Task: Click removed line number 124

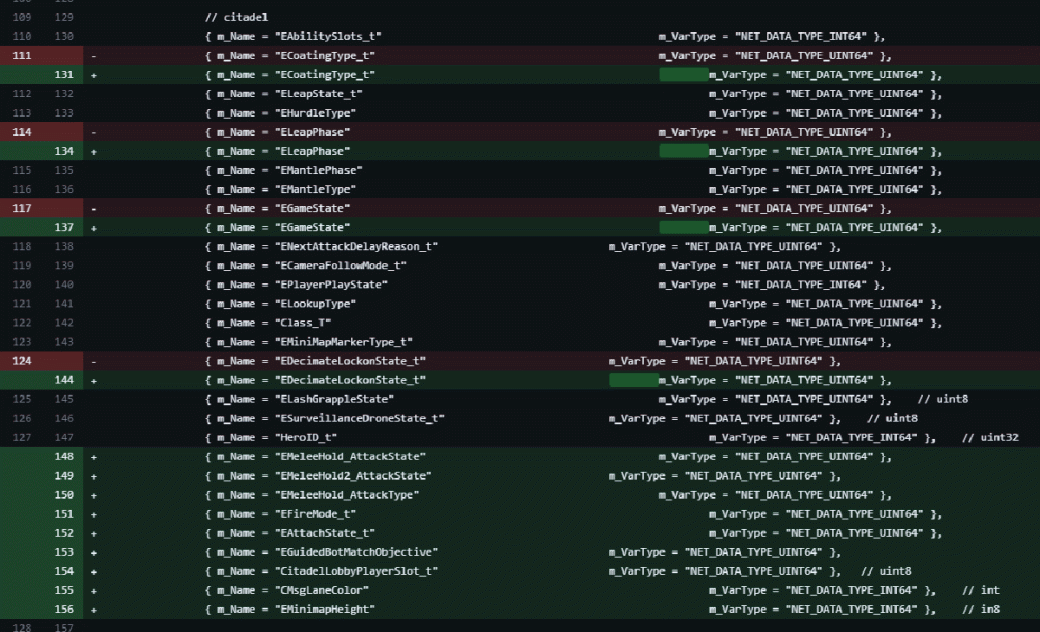Action: tap(22, 361)
